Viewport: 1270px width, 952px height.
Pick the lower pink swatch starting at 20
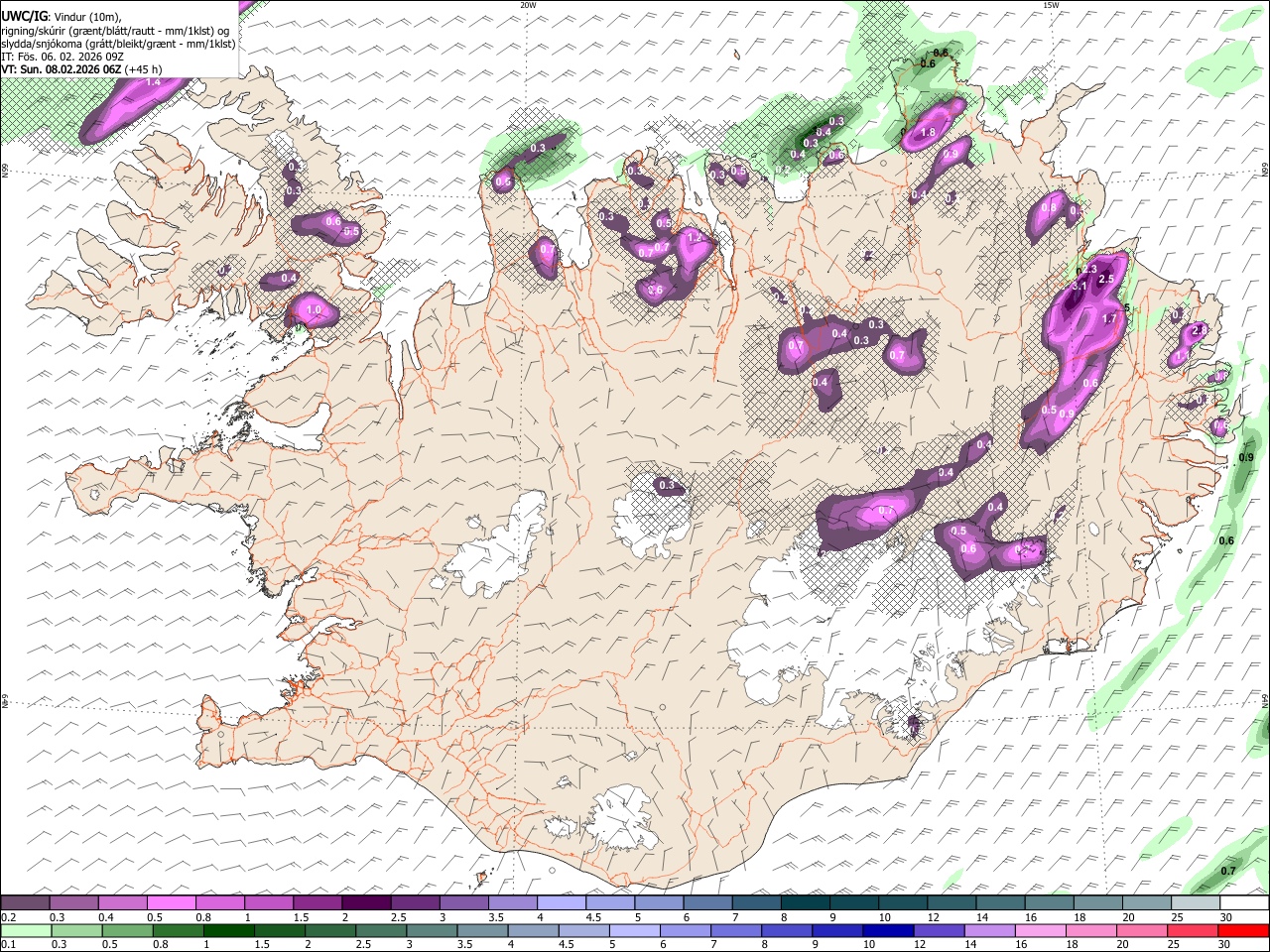pos(1142,930)
